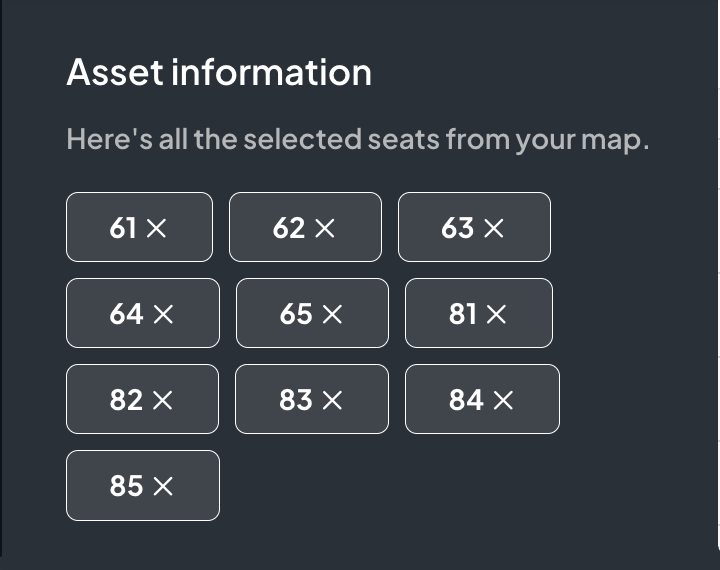Image resolution: width=720 pixels, height=570 pixels.
Task: Click the number 63 on its chip
Action: [458, 229]
